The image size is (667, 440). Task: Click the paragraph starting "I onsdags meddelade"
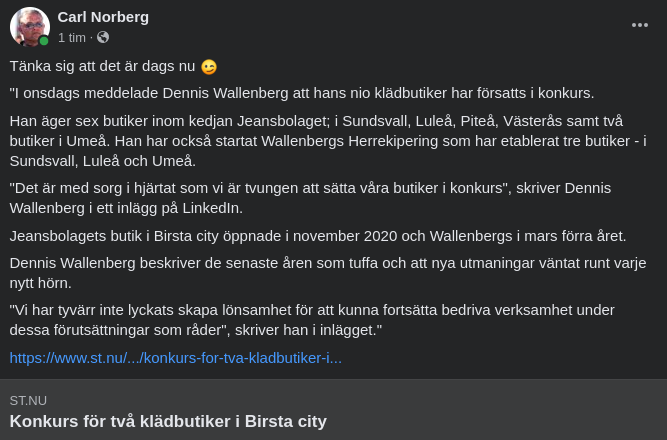pos(302,93)
